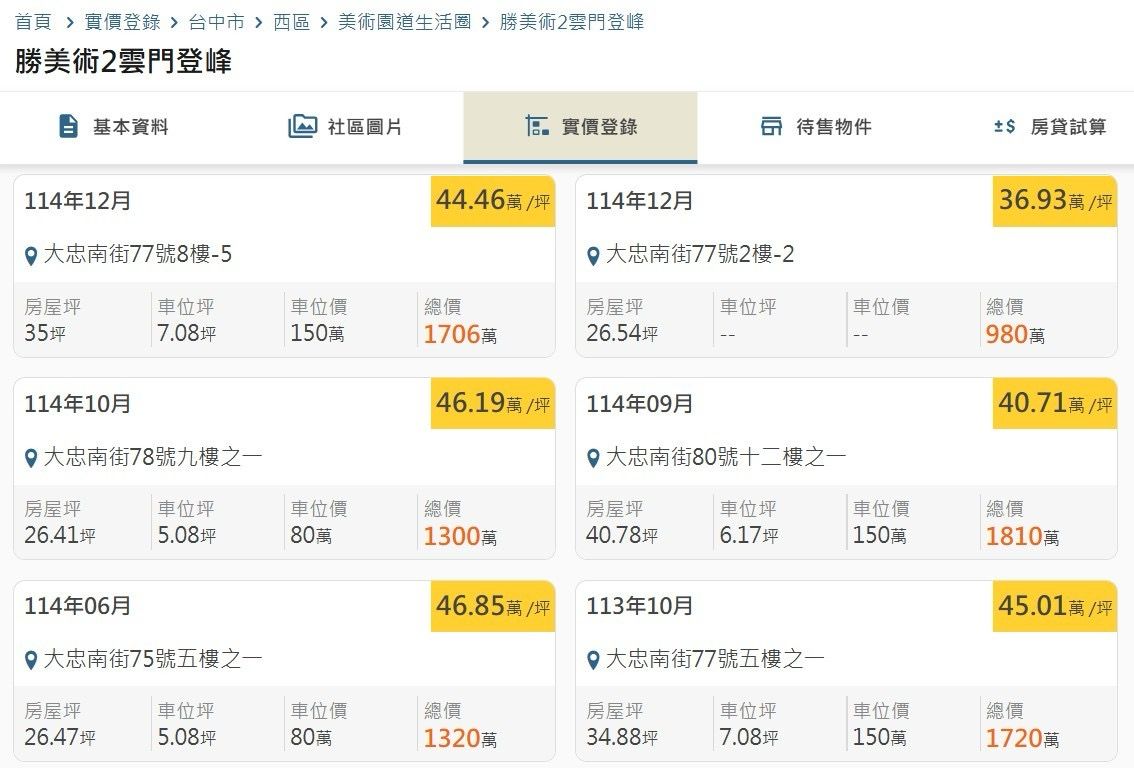This screenshot has width=1134, height=768.
Task: Open the 房貸試算 tab
Action: (1050, 127)
